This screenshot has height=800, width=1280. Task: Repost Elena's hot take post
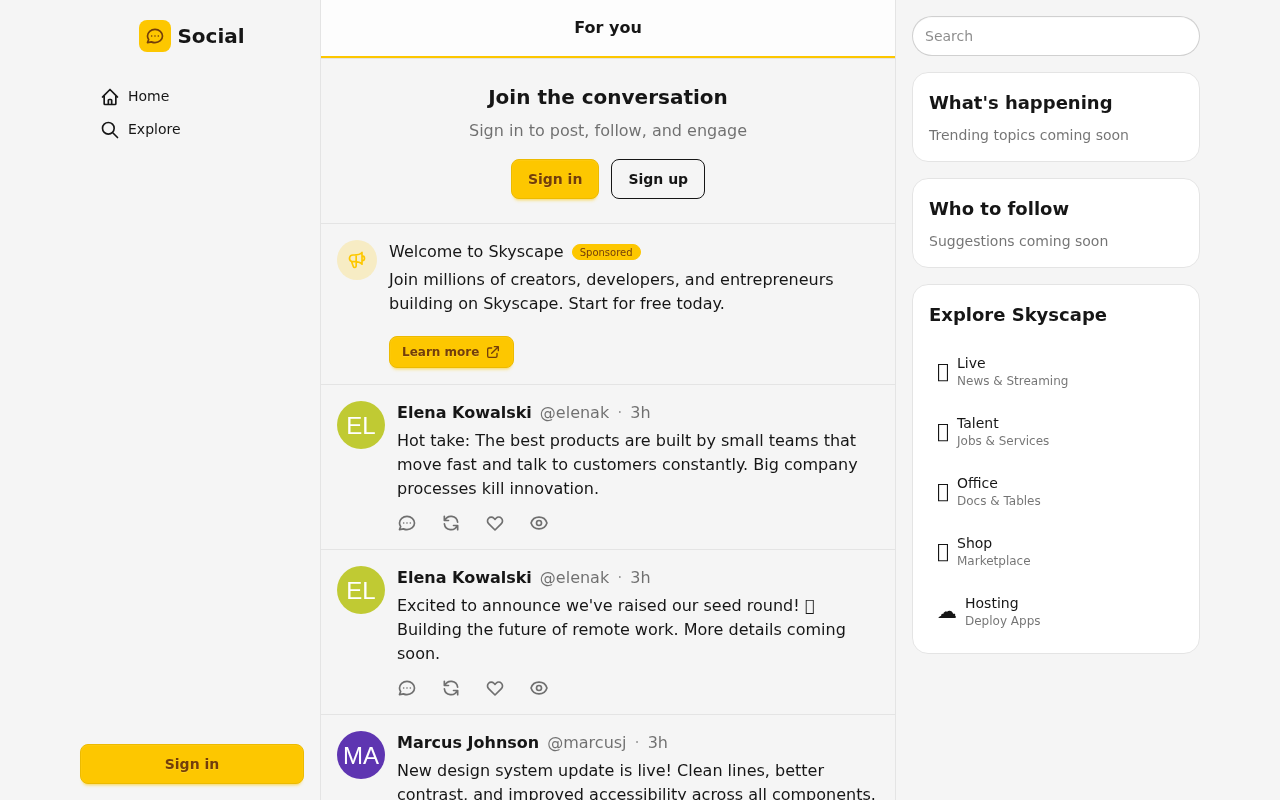451,523
